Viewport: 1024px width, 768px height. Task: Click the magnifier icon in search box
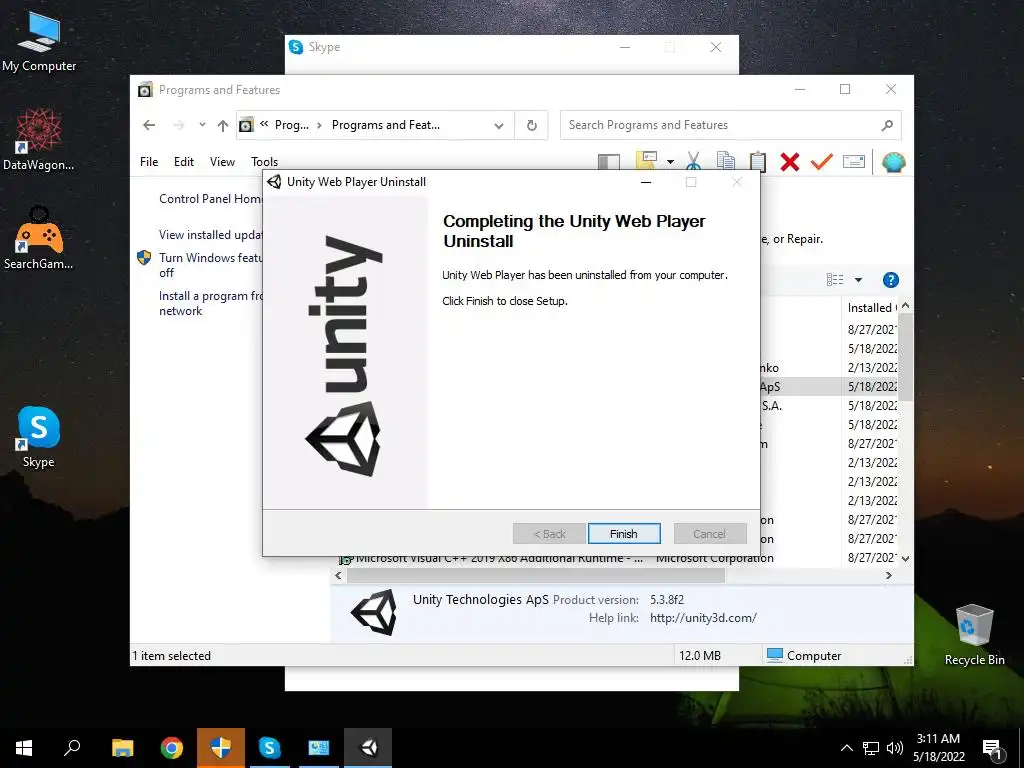[x=887, y=125]
